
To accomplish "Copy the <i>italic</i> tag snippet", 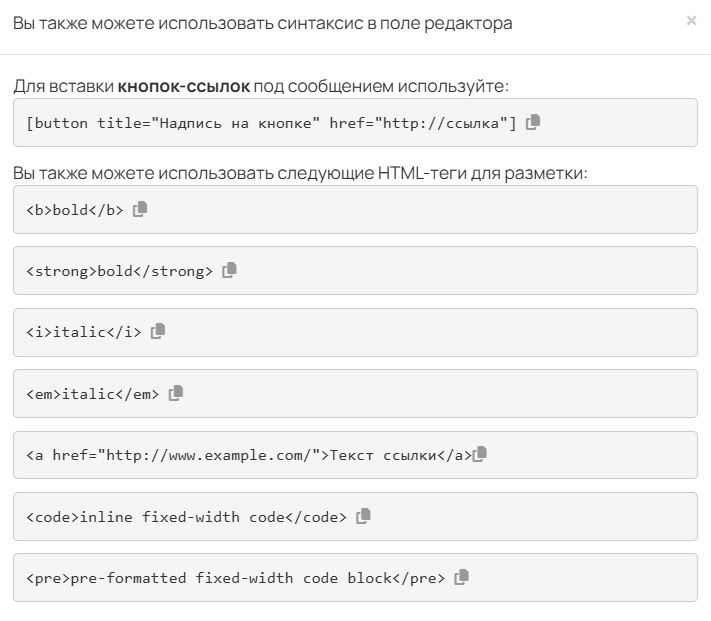I will coord(158,331).
